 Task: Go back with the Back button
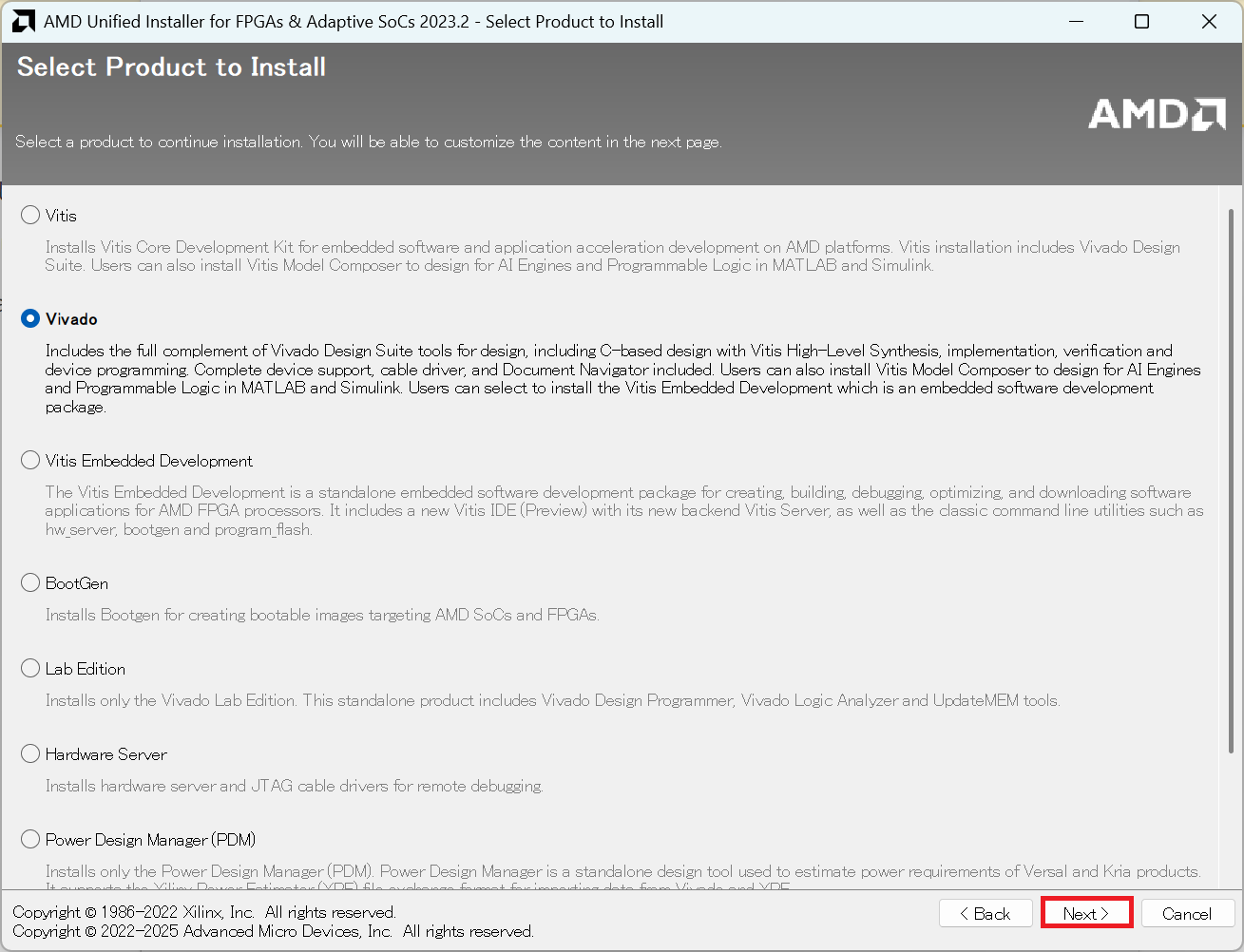pyautogui.click(x=985, y=913)
